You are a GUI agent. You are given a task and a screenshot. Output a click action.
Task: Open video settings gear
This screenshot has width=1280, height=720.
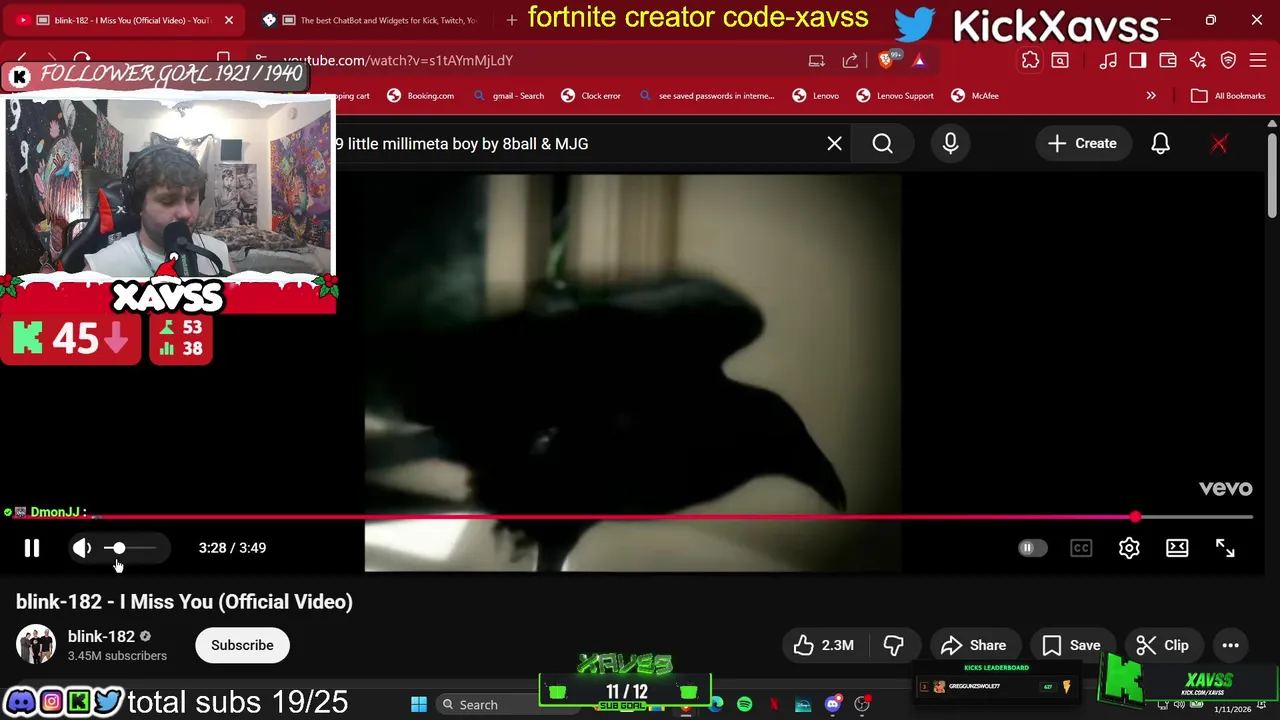point(1129,548)
